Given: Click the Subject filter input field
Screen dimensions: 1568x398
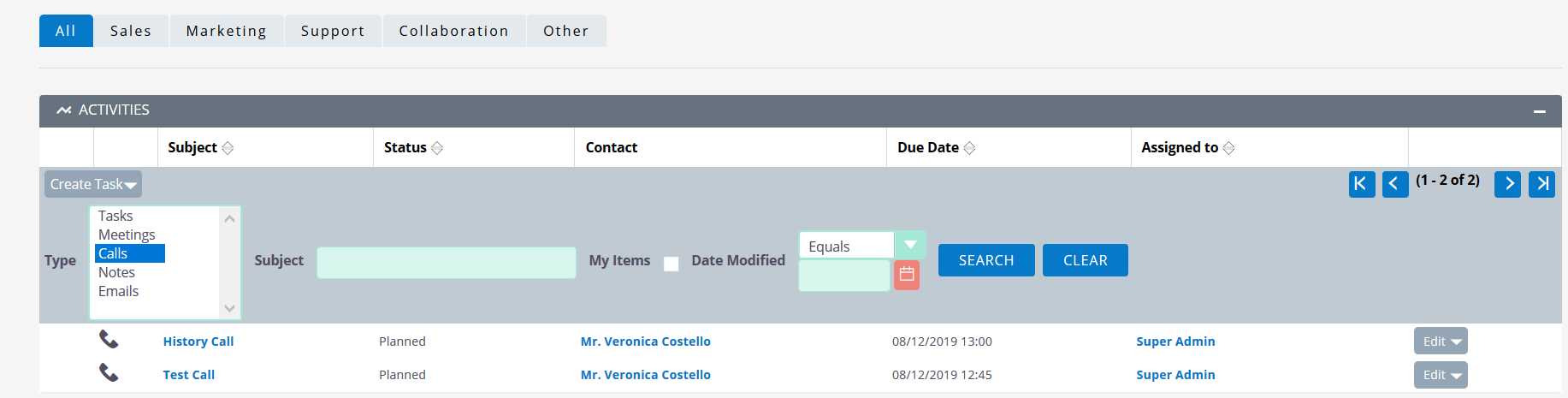Looking at the screenshot, I should click(447, 263).
